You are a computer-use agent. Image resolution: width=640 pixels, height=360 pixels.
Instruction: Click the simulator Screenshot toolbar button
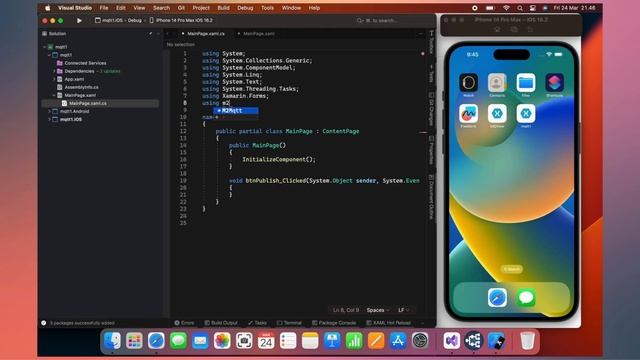(514, 29)
